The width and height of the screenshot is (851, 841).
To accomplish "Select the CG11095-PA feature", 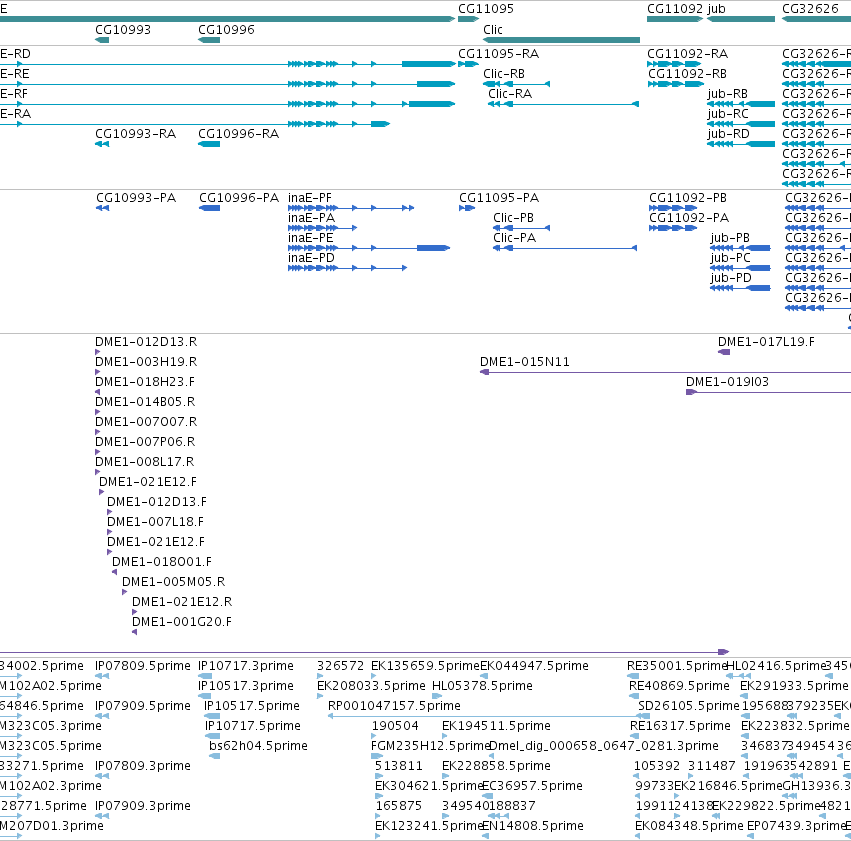I will (467, 208).
